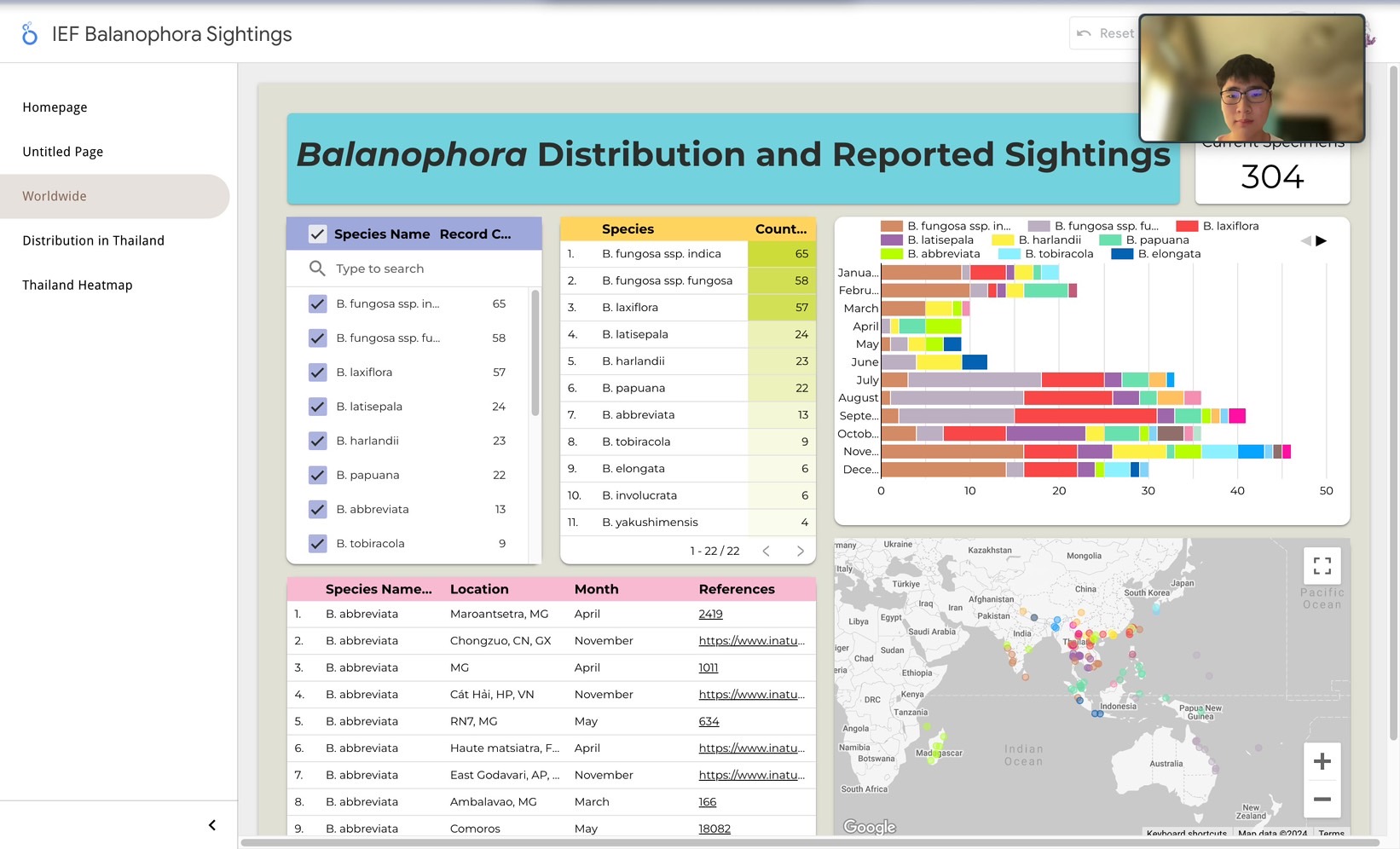
Task: Toggle the B. harlandii checkbox
Action: pyautogui.click(x=317, y=441)
